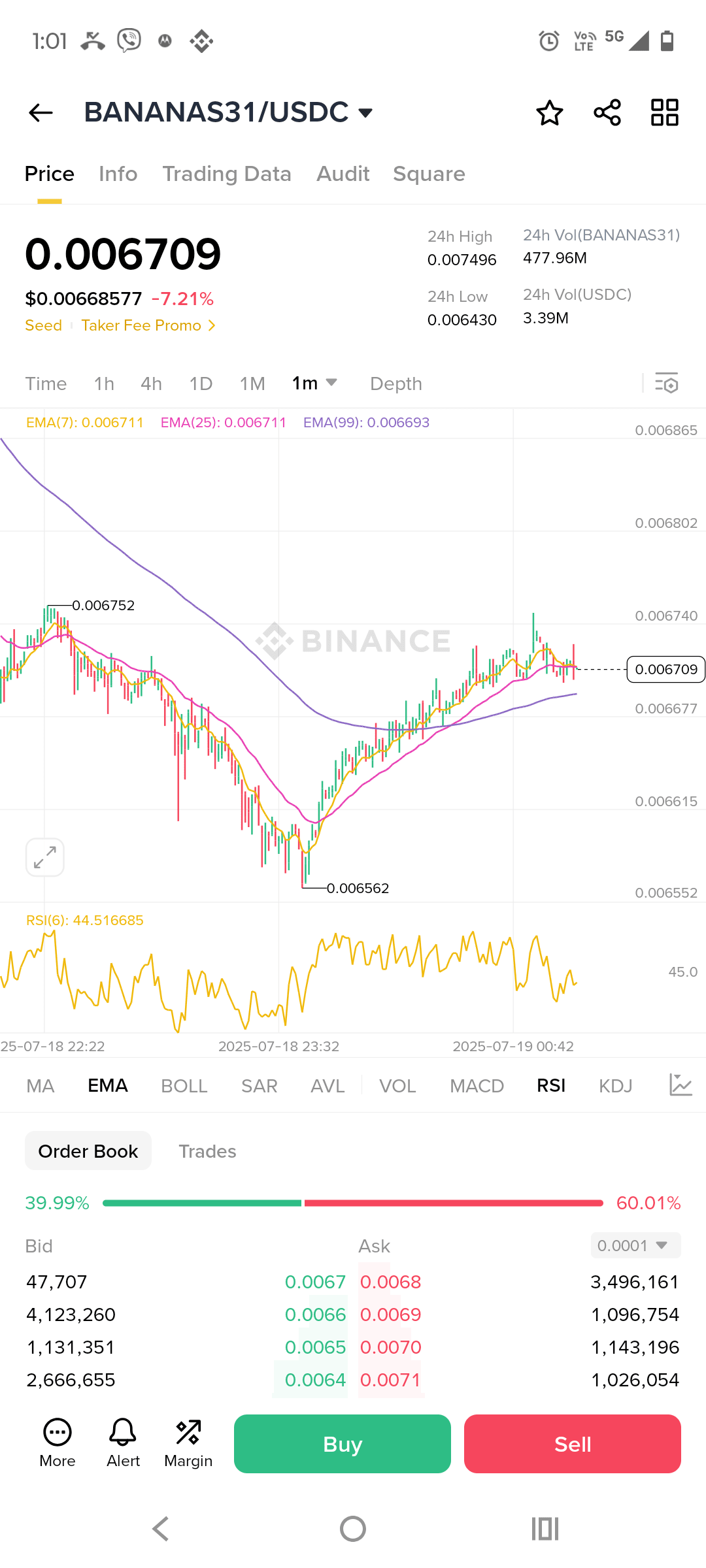Image resolution: width=706 pixels, height=1568 pixels.
Task: Tap the bid/ask ratio bar
Action: point(353,1203)
